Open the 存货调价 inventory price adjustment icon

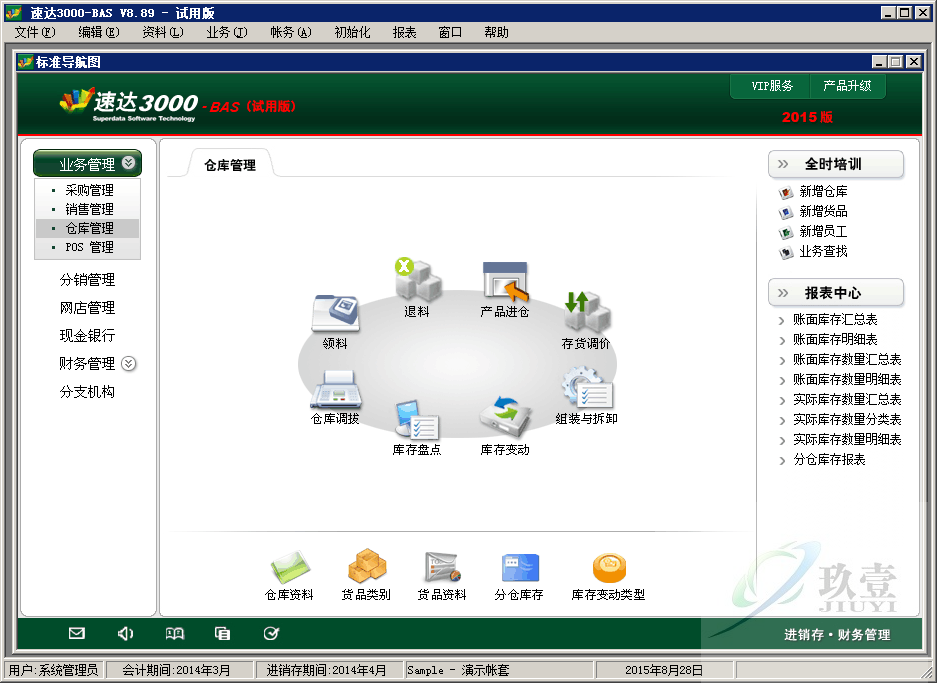pos(586,311)
